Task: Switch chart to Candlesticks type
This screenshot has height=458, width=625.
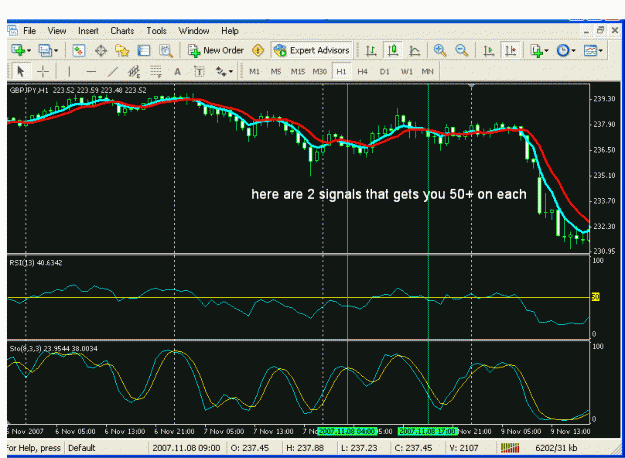Action: (x=393, y=51)
